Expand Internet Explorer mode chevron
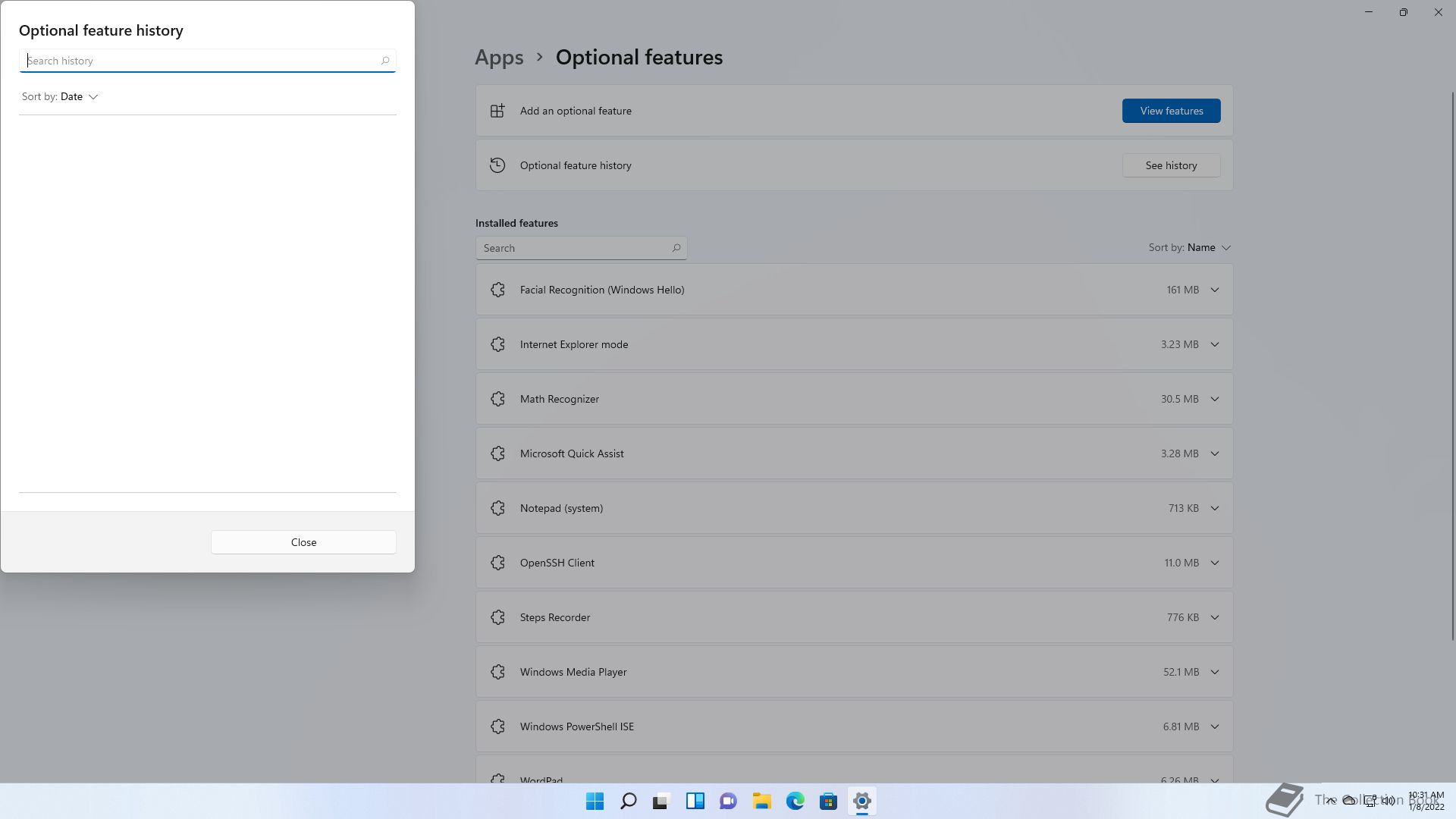 pyautogui.click(x=1214, y=344)
